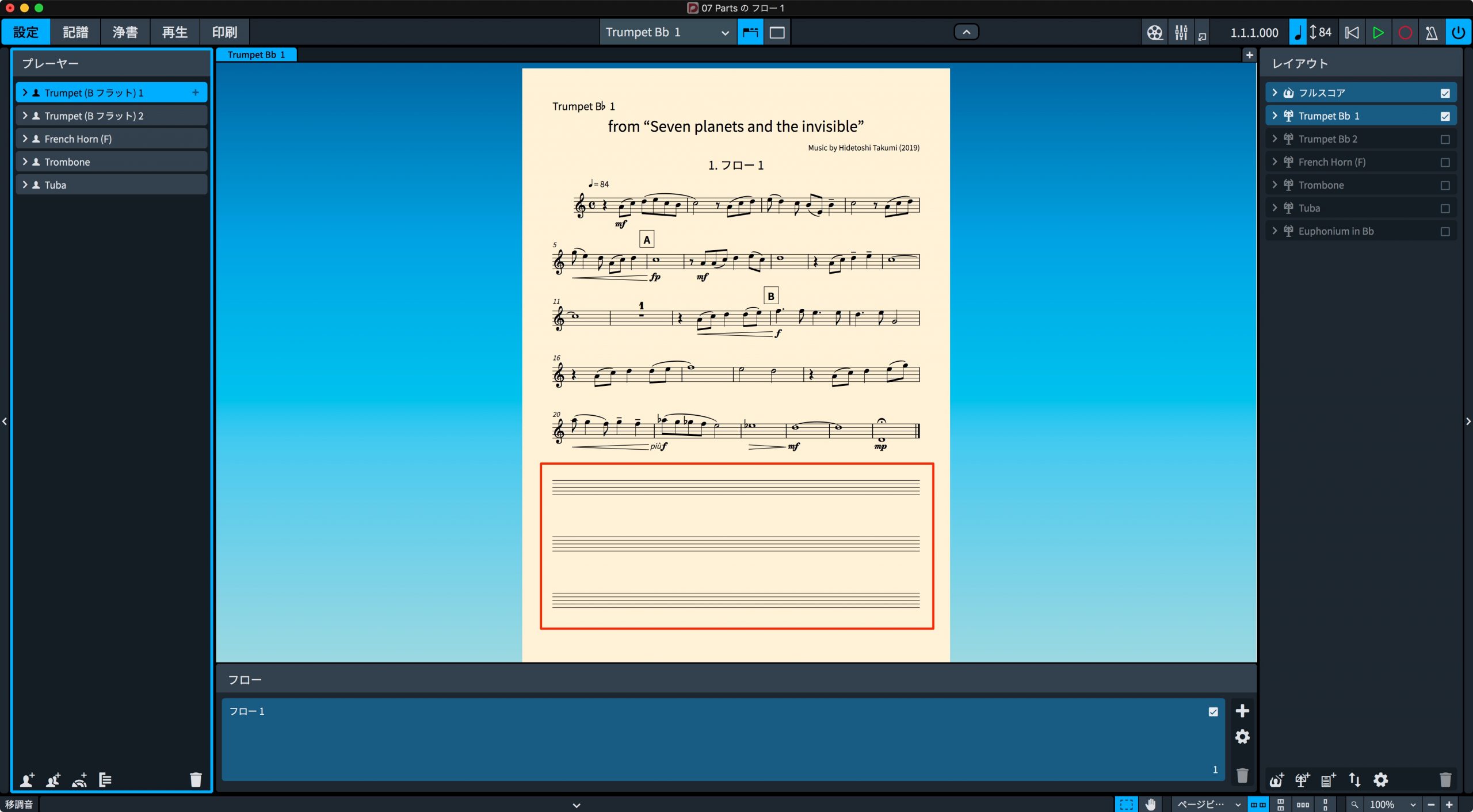Add an instrumental part layout
This screenshot has width=1473, height=812.
click(x=1302, y=780)
